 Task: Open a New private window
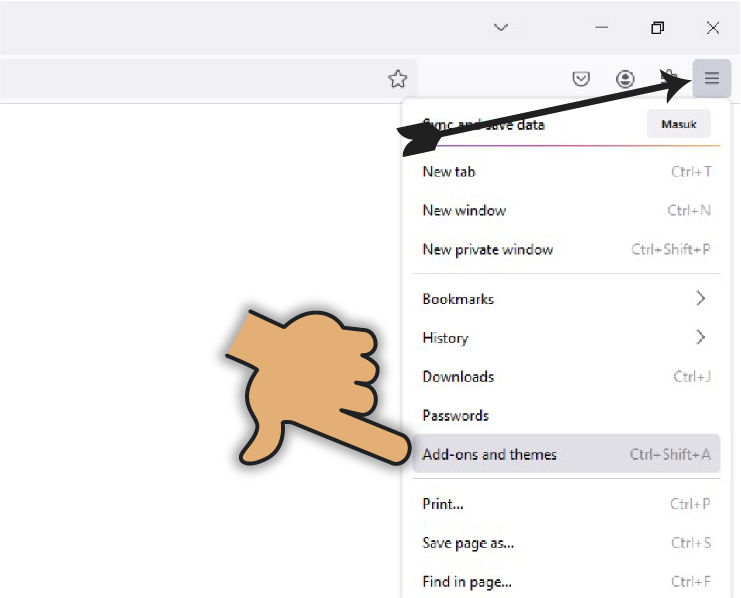tap(487, 250)
